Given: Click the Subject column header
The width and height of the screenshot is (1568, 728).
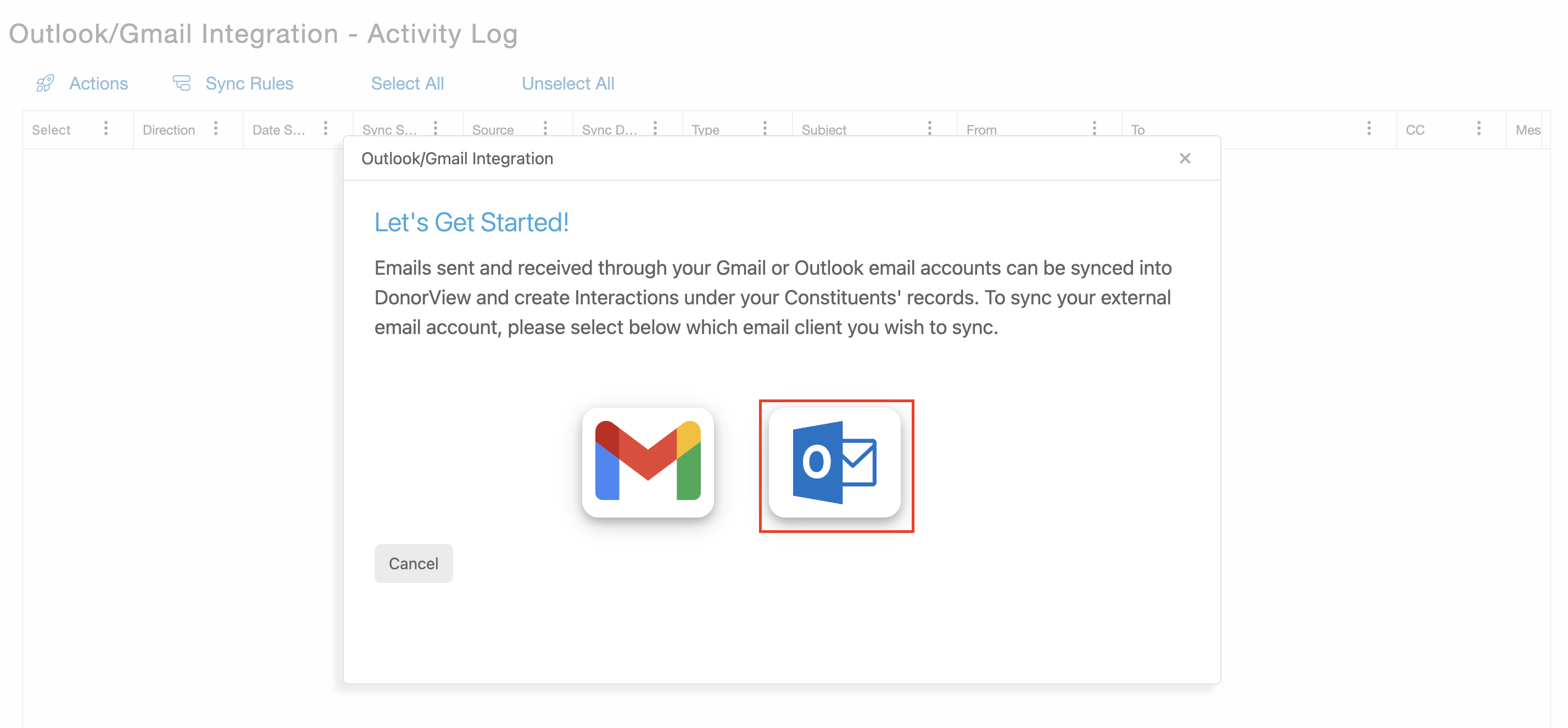Looking at the screenshot, I should point(824,130).
